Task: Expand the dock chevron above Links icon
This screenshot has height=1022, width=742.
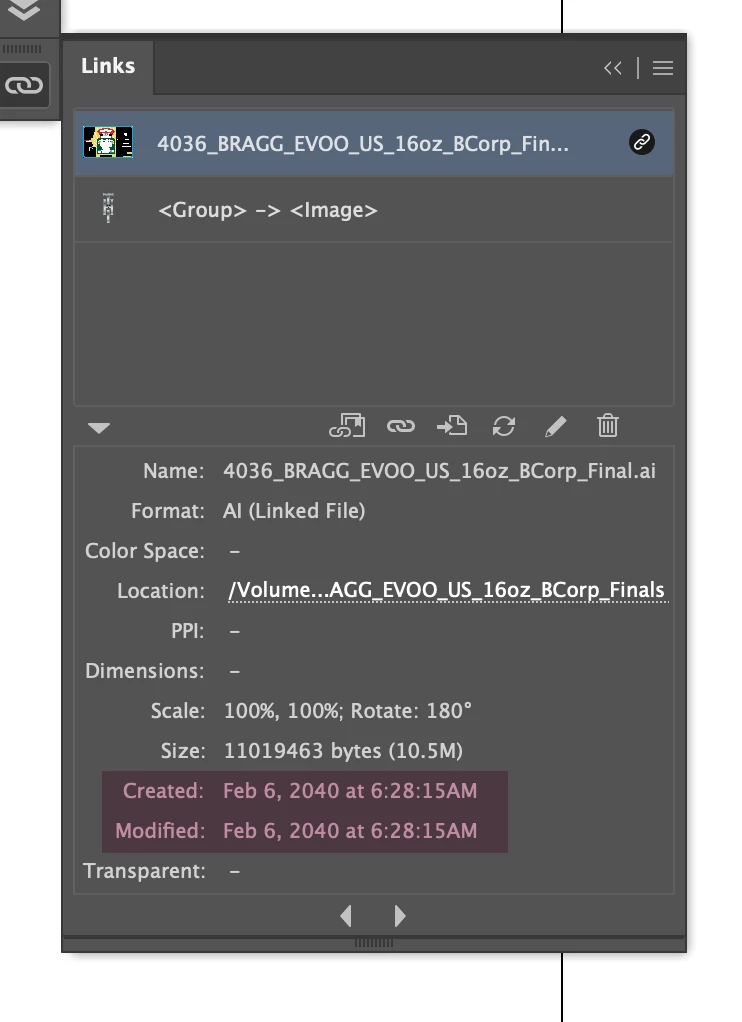Action: click(24, 10)
